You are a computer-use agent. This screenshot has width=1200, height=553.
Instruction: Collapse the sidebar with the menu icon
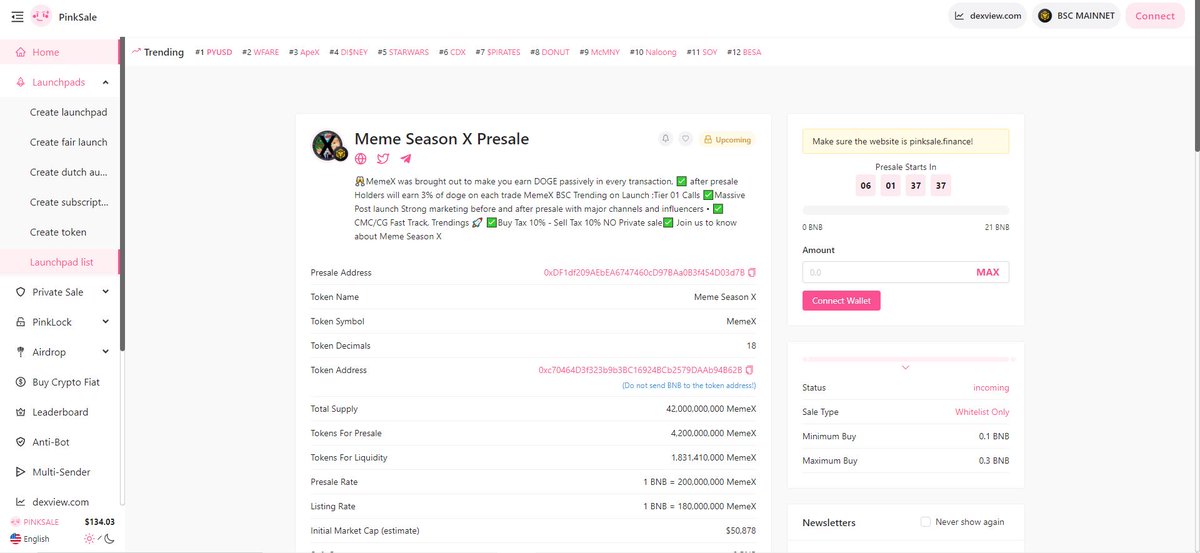[x=18, y=16]
